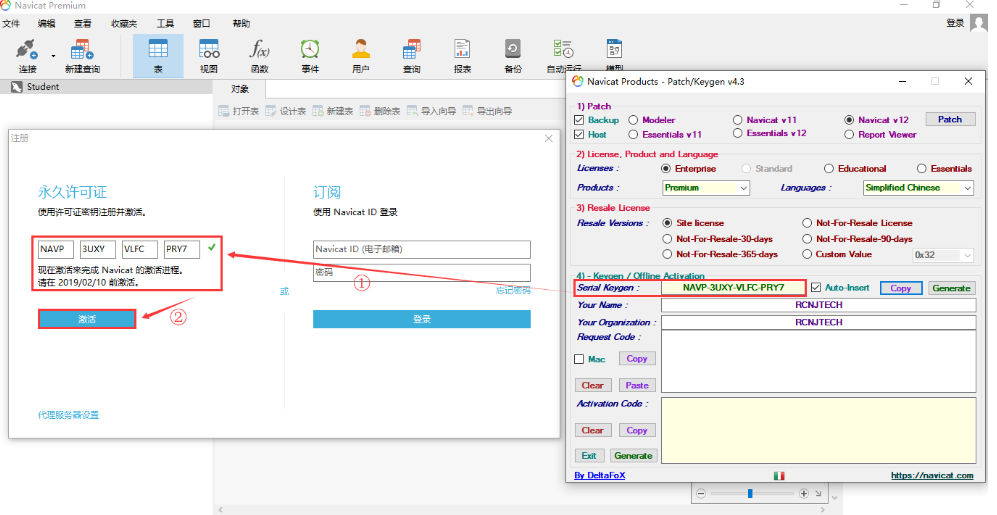The image size is (997, 515).
Task: Click the 新建表 new table icon
Action: 318,111
